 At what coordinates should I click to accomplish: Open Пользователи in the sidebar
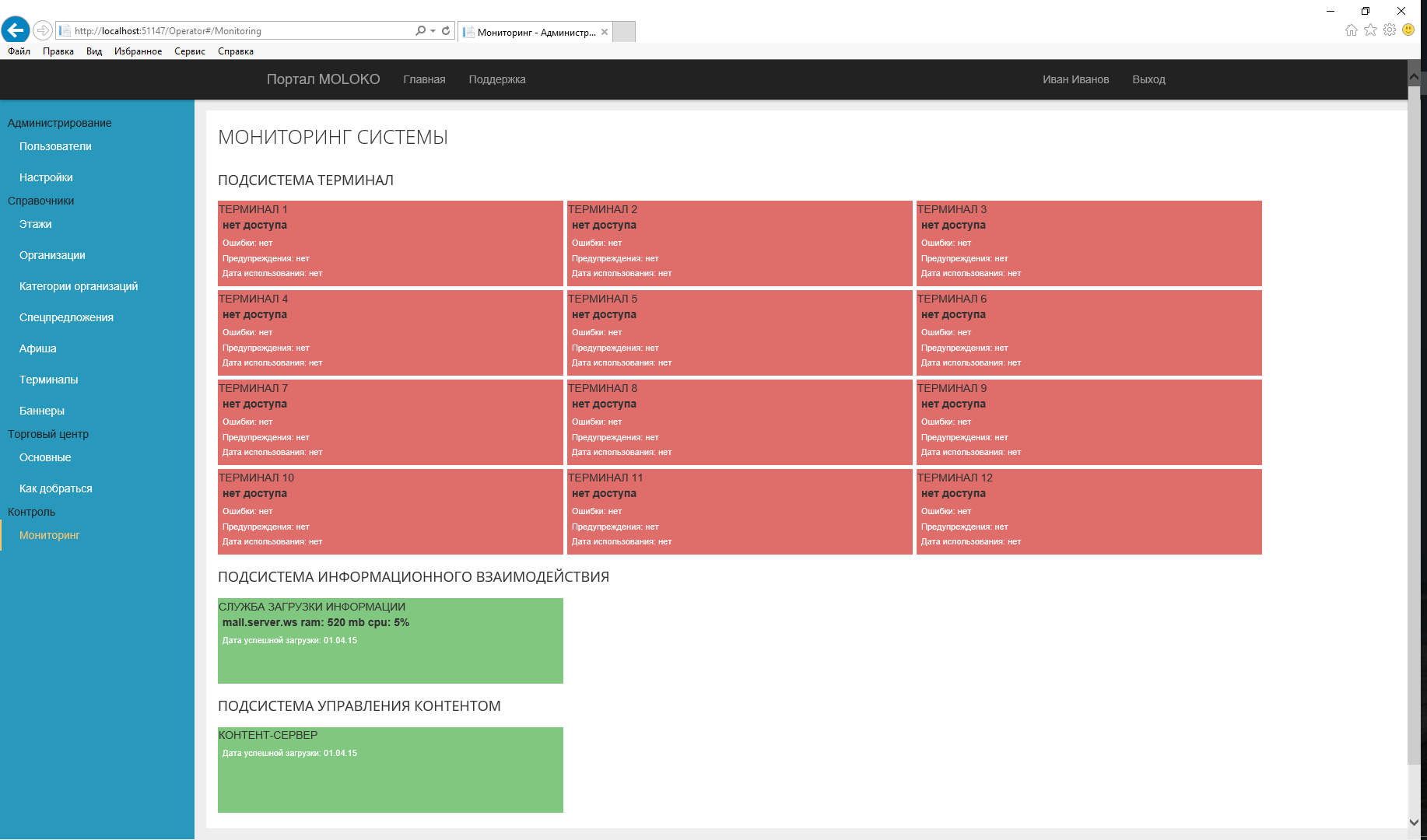[x=55, y=146]
